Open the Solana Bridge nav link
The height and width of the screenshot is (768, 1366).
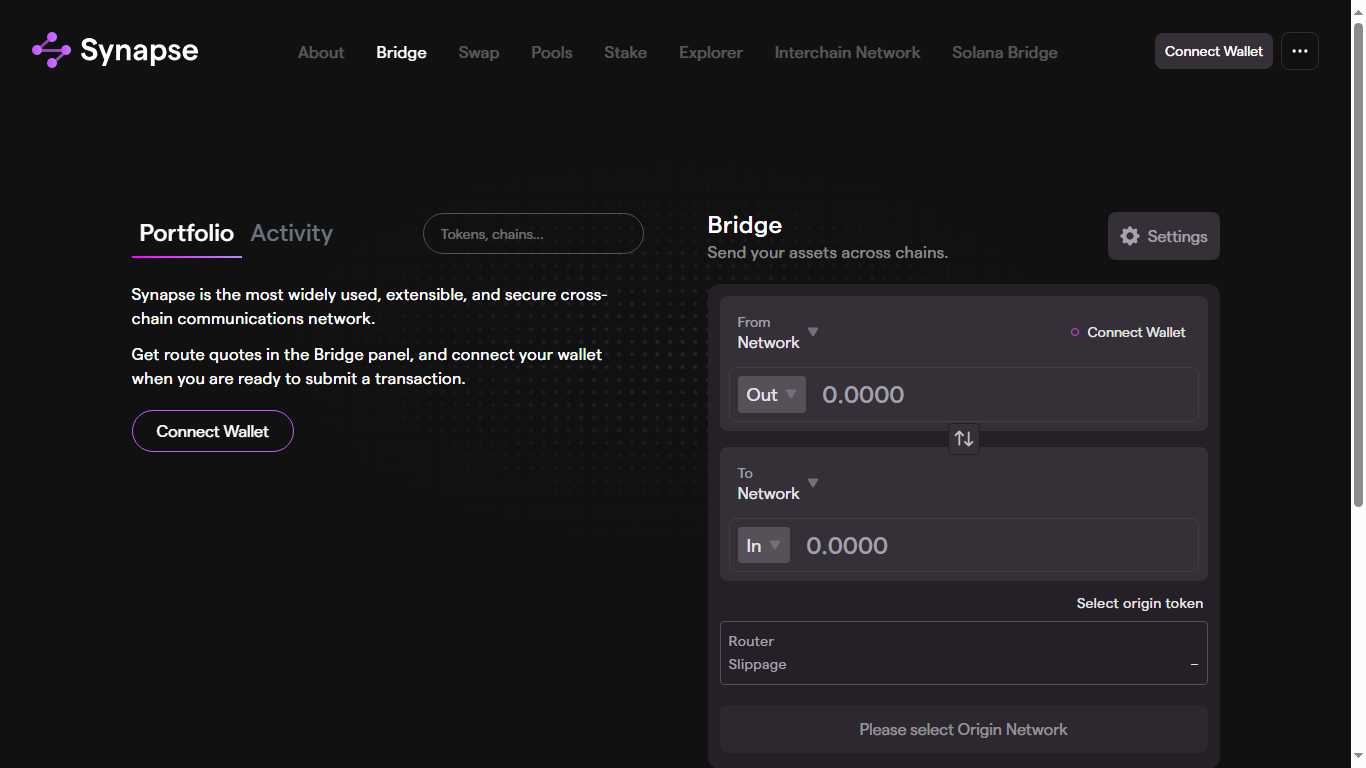pos(1004,52)
